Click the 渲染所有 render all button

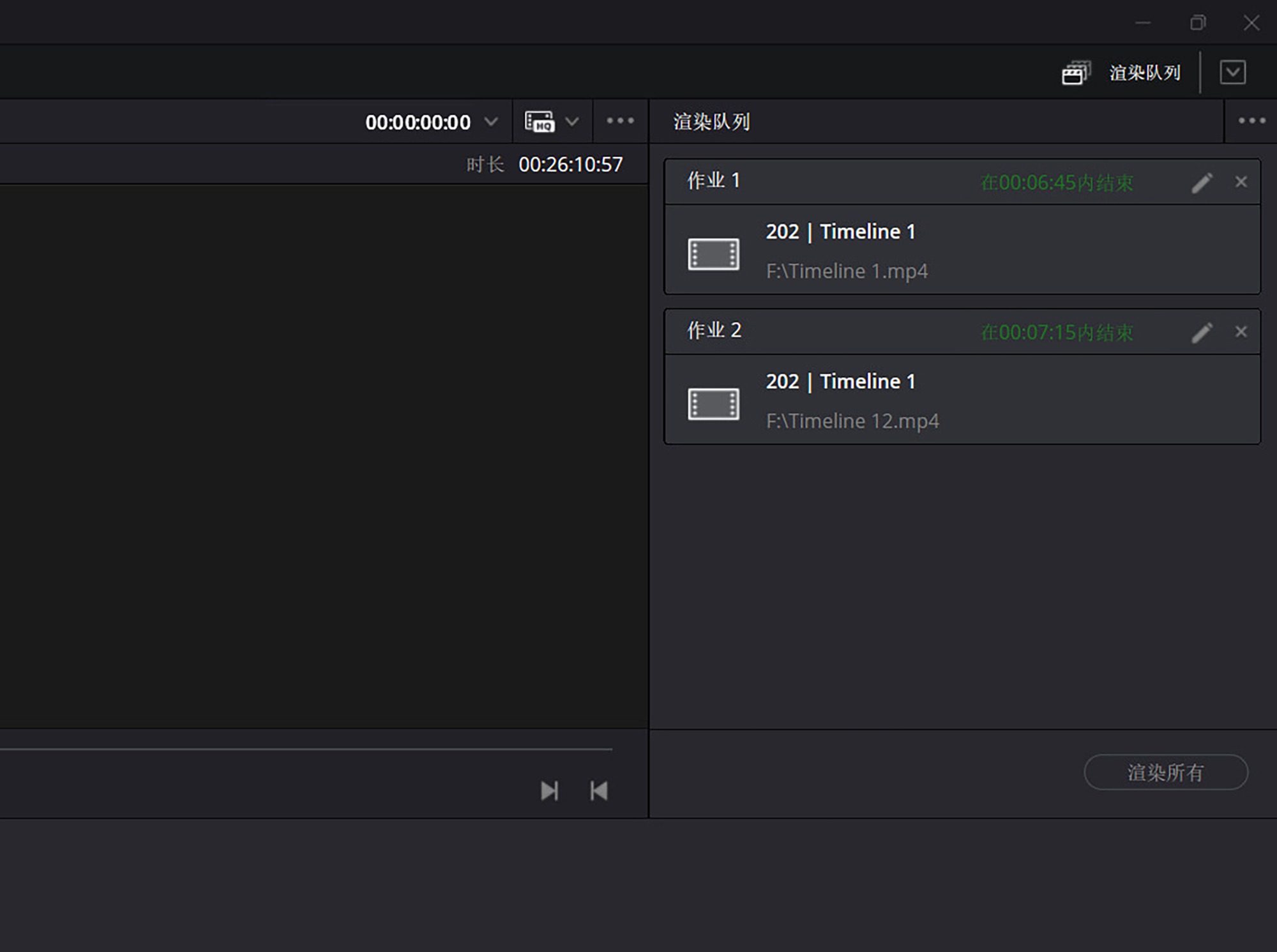coord(1165,773)
